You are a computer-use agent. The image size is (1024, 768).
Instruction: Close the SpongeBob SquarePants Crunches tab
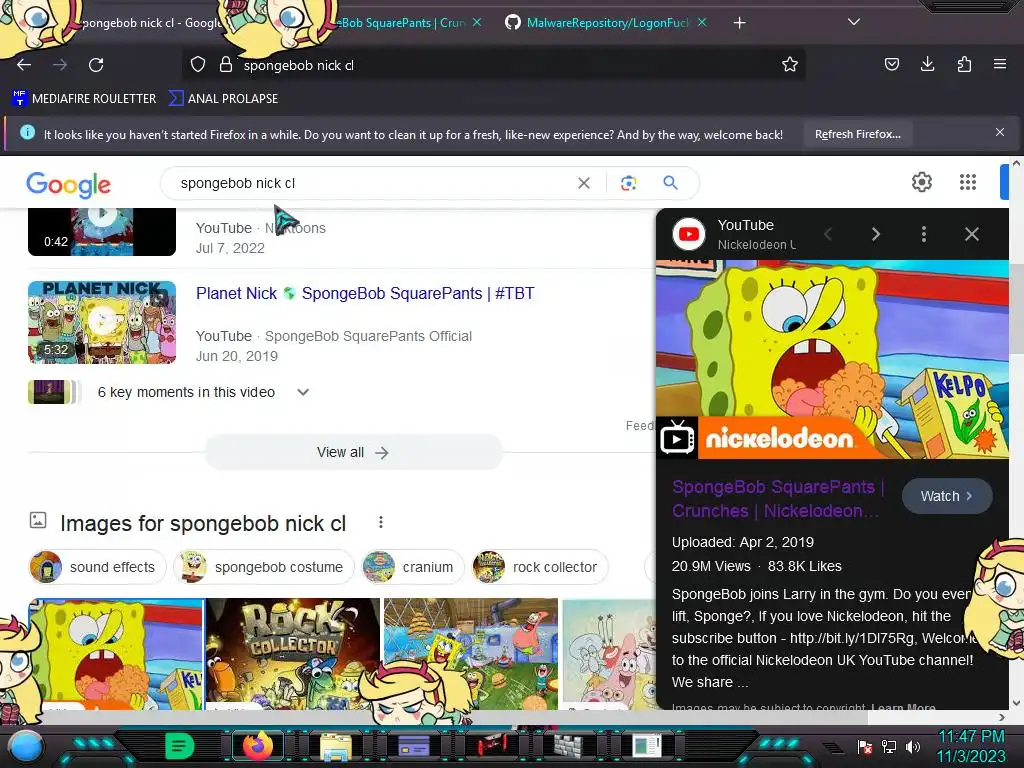tap(477, 22)
